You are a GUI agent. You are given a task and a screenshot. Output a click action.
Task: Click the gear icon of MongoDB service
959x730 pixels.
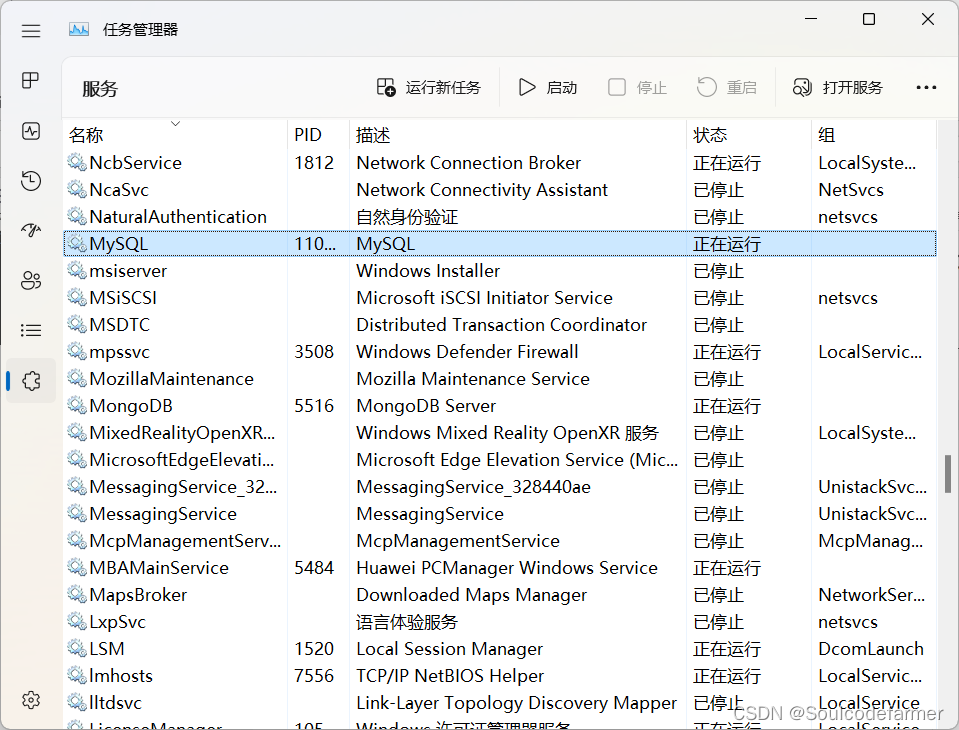coord(77,405)
